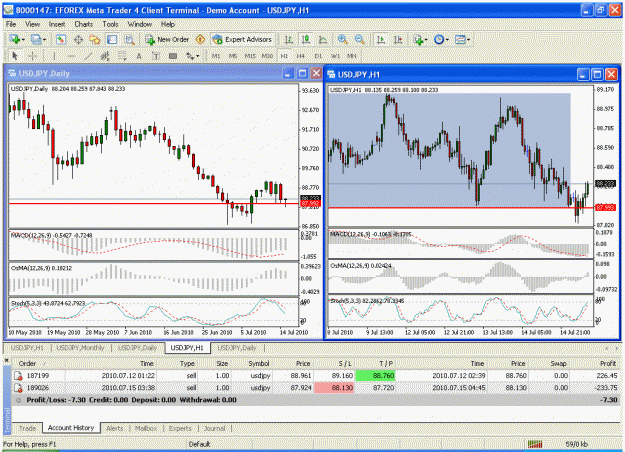625x452 pixels.
Task: Open the Window menu
Action: pos(140,24)
